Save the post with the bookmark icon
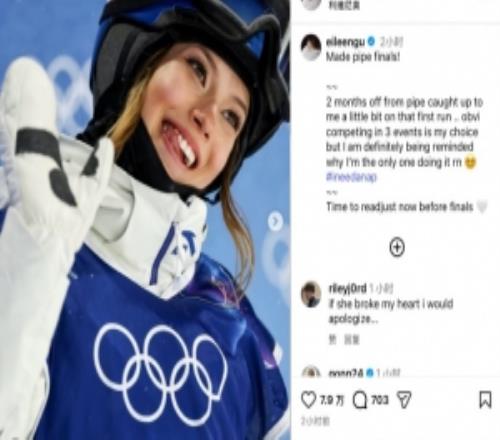 [x=485, y=400]
